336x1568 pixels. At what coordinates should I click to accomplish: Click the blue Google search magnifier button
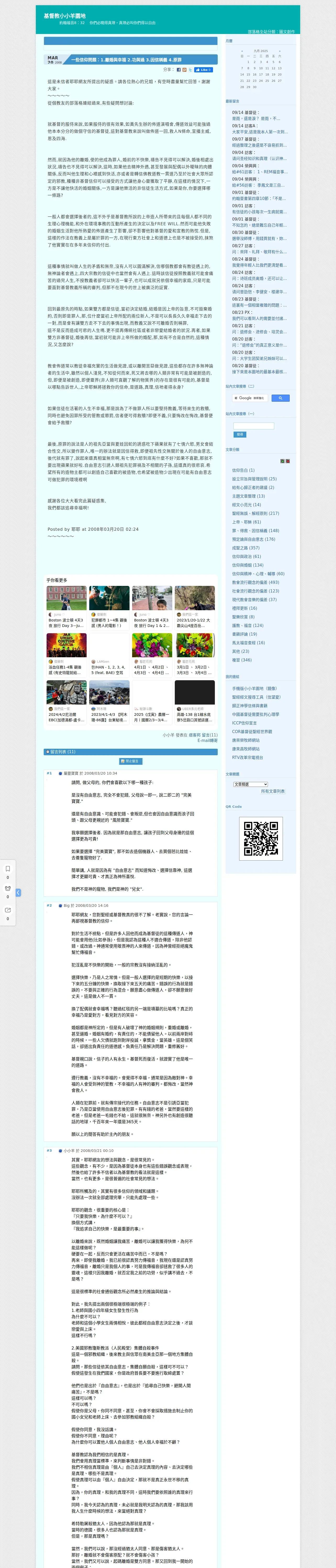280,398
